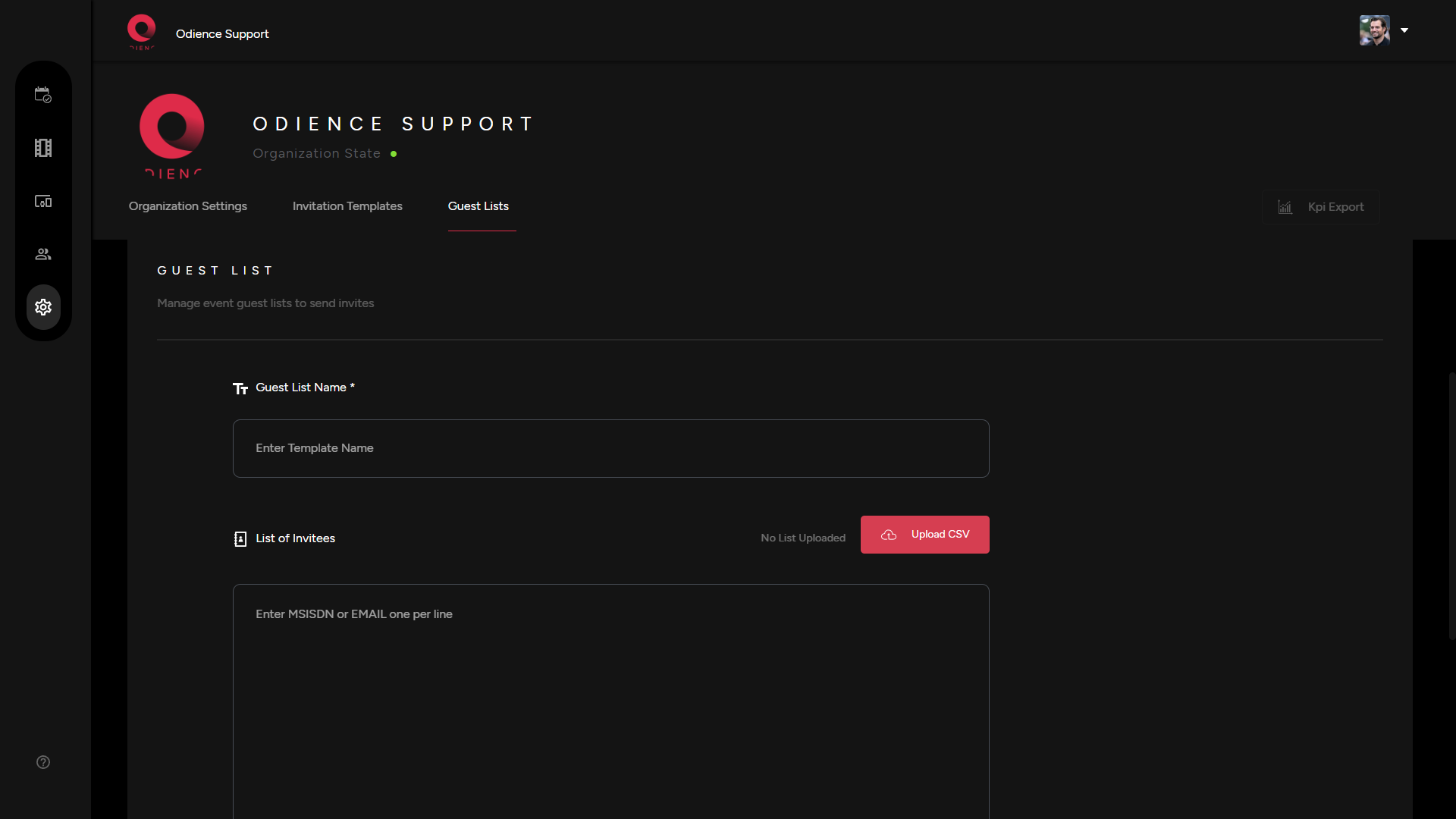Image resolution: width=1456 pixels, height=819 pixels.
Task: Open the media library film icon
Action: click(43, 148)
